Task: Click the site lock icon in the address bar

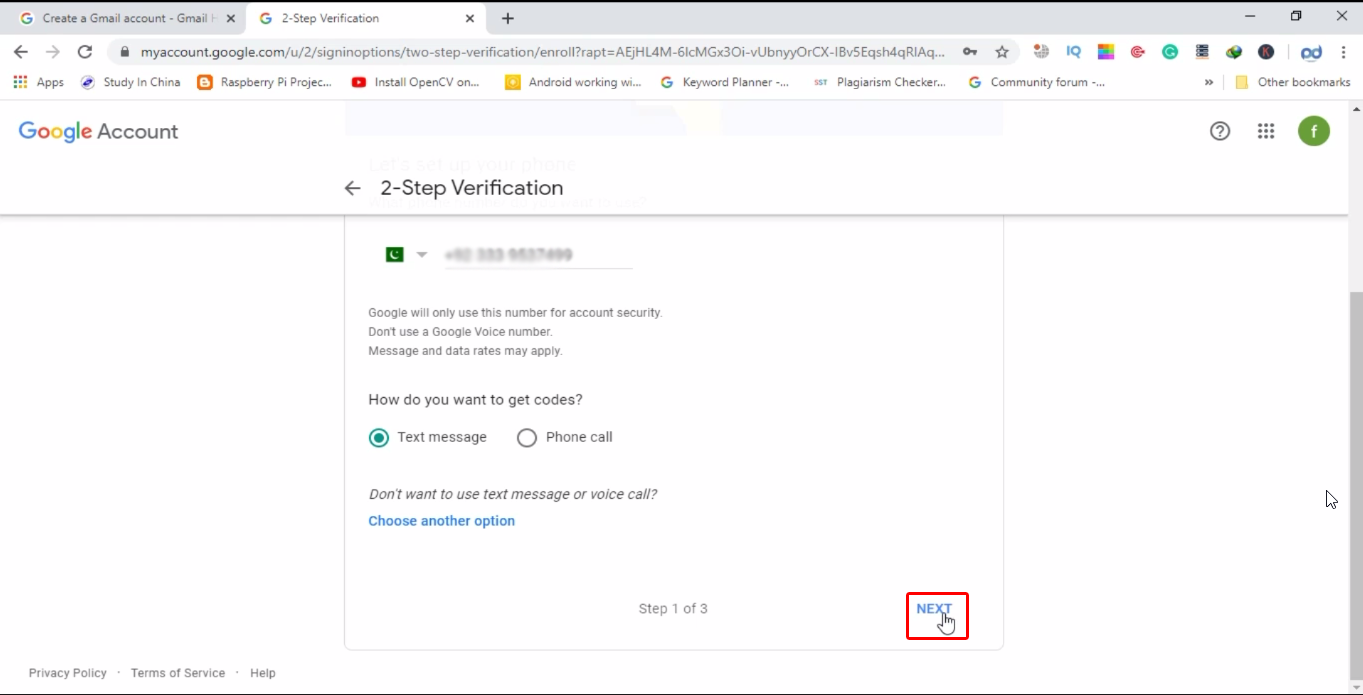Action: click(x=125, y=52)
